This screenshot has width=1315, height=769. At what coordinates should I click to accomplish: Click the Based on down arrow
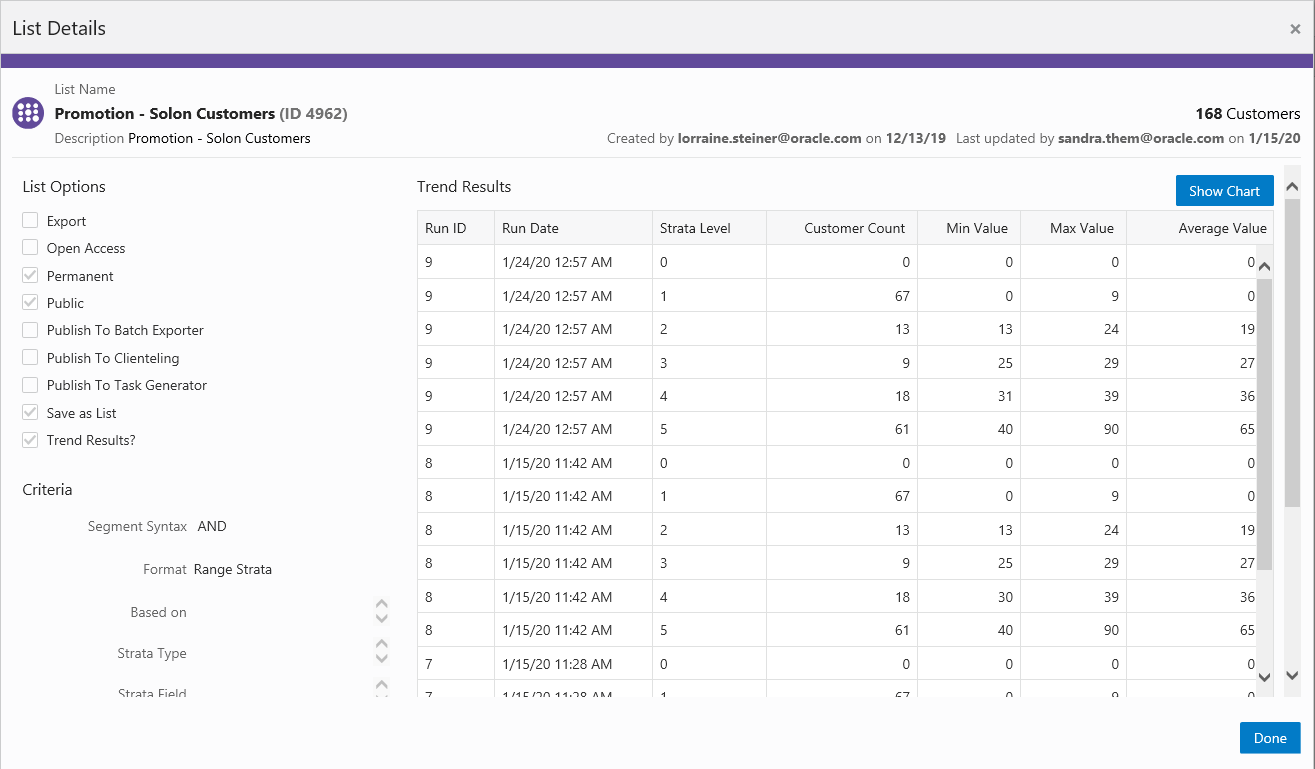click(381, 618)
